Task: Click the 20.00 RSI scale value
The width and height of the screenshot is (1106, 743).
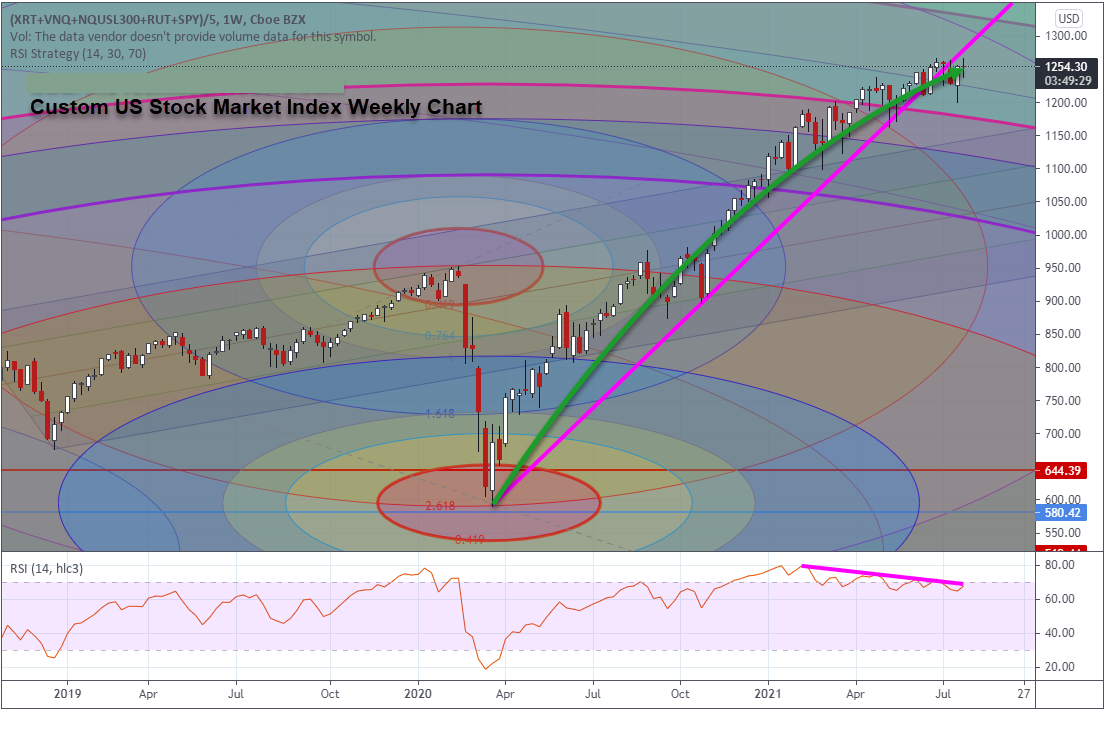Action: point(1059,666)
